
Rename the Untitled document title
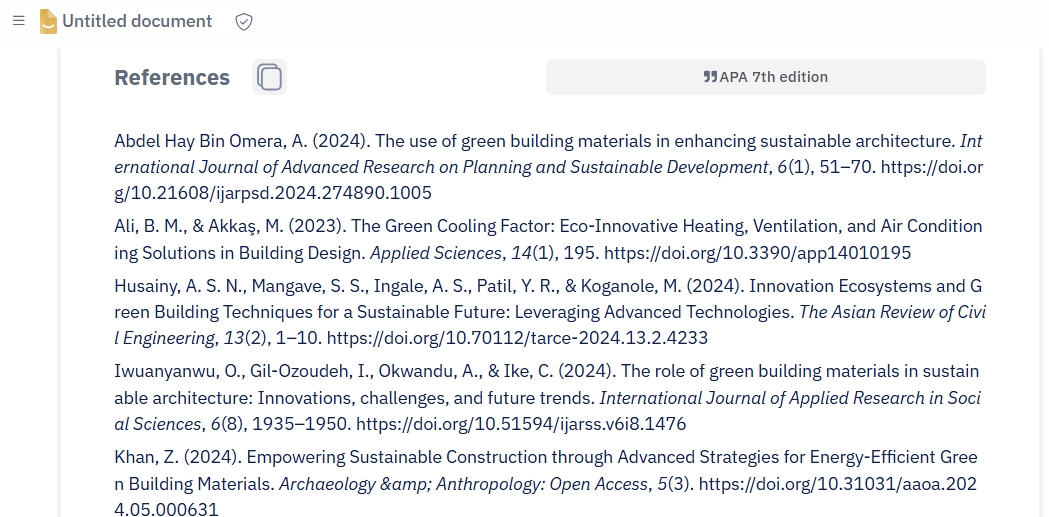pos(137,21)
